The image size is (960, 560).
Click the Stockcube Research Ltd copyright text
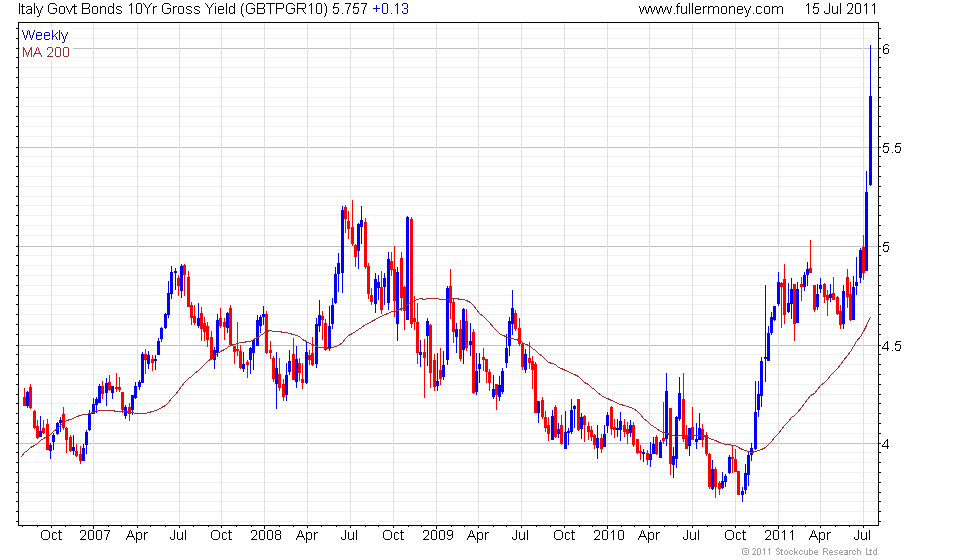[809, 552]
